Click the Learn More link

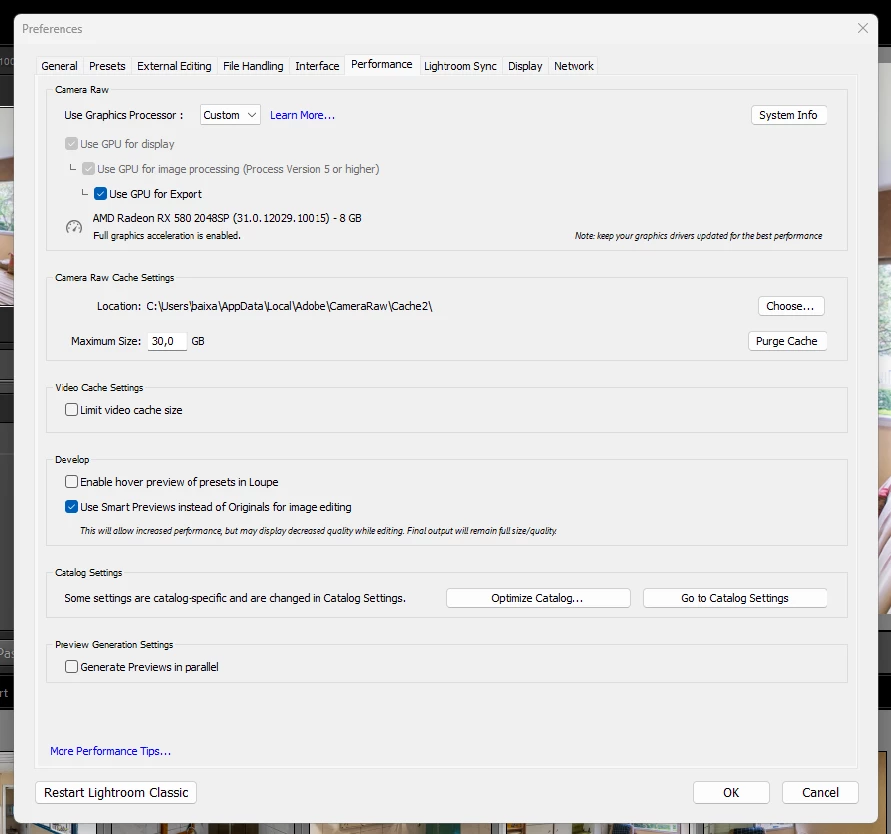click(302, 115)
